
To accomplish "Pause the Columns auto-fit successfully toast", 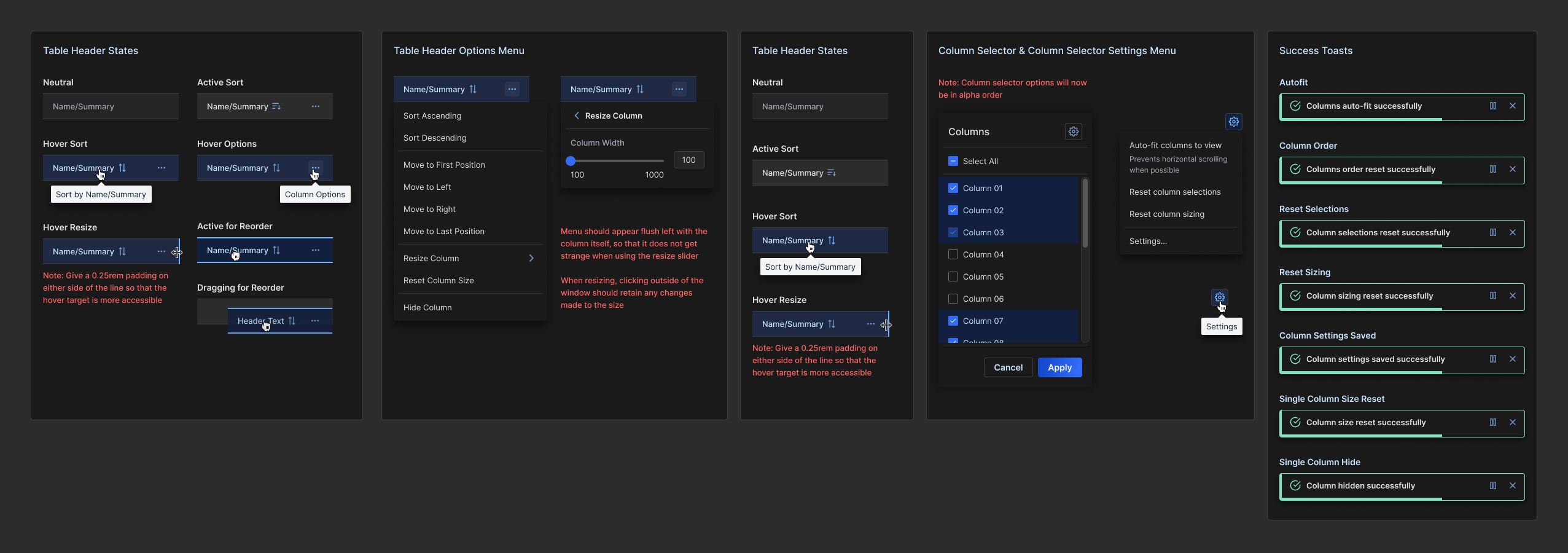I will tap(1493, 106).
